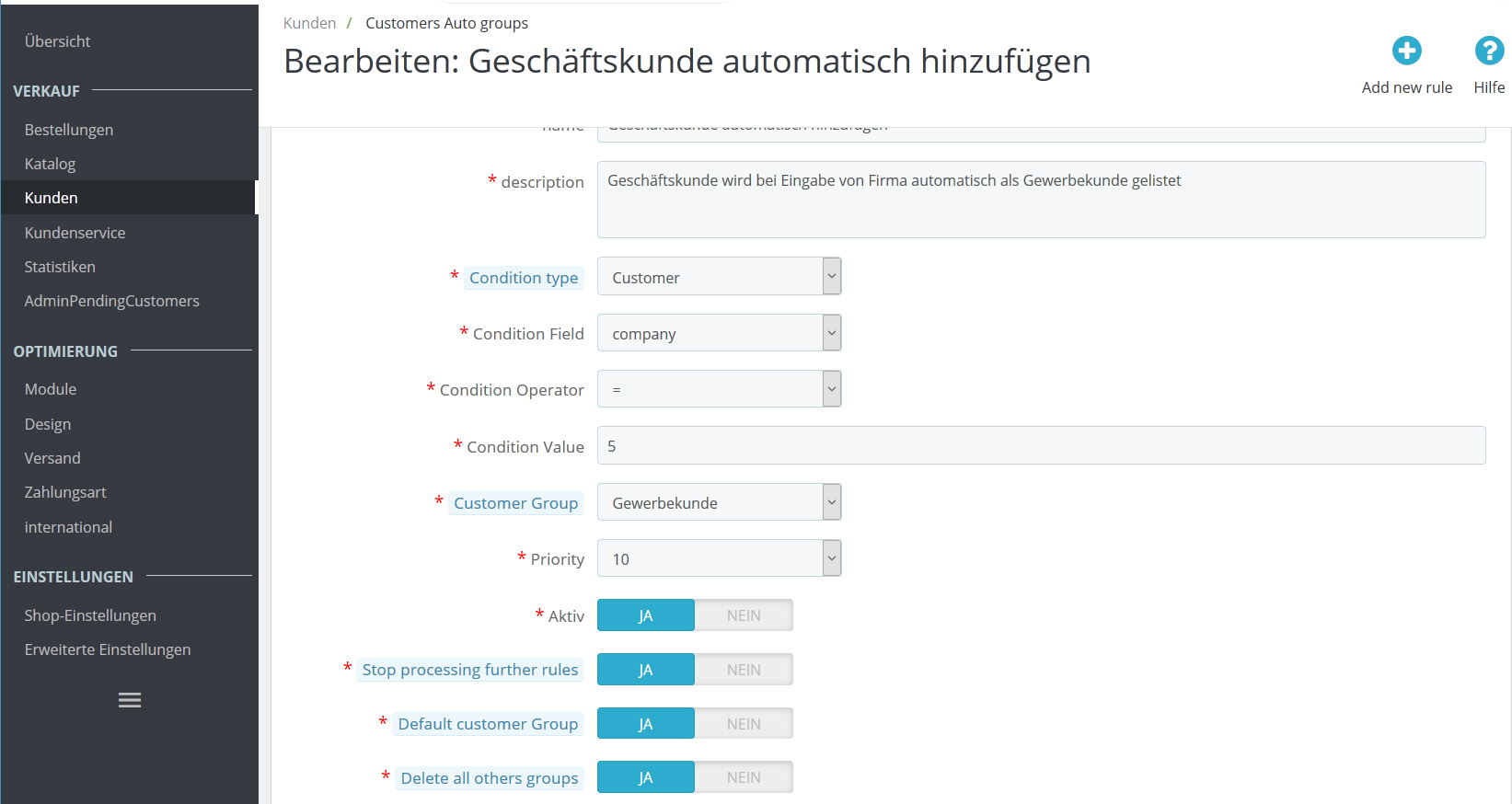Expand the Priority dropdown

(719, 558)
